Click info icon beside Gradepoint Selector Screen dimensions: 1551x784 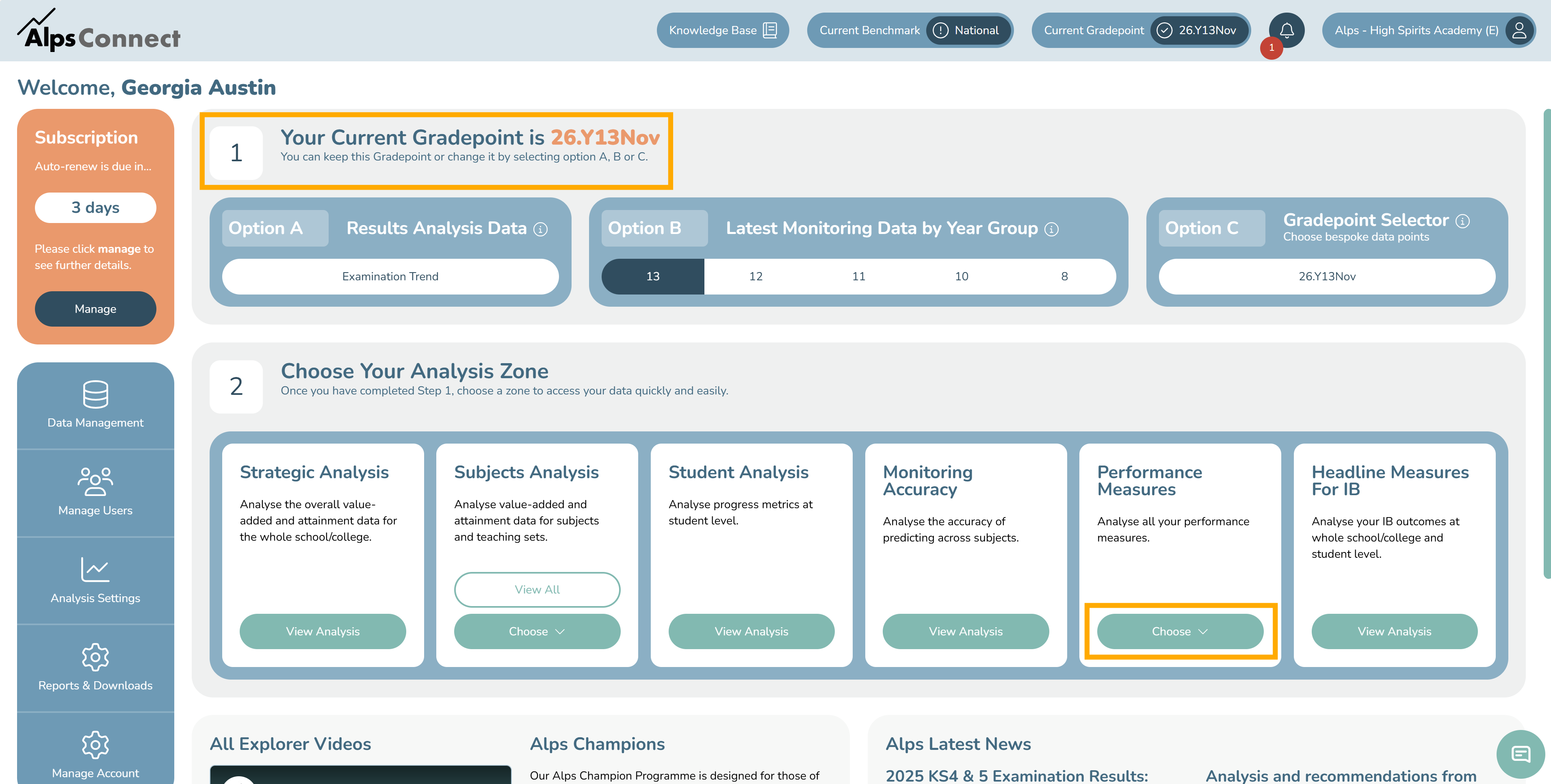point(1462,221)
